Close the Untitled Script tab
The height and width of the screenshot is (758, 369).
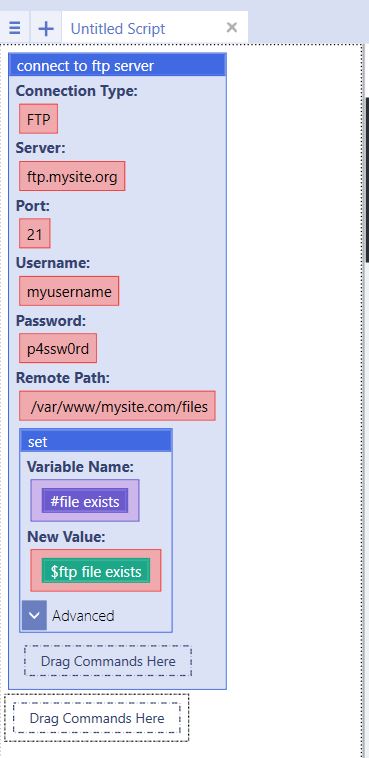click(x=232, y=28)
